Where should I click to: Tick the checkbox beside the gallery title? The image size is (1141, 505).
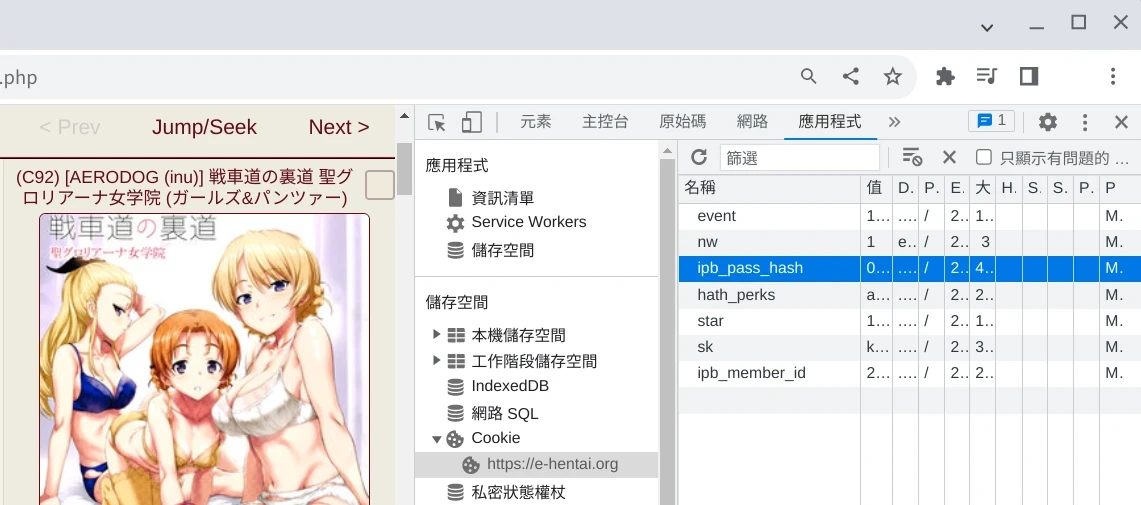click(380, 185)
